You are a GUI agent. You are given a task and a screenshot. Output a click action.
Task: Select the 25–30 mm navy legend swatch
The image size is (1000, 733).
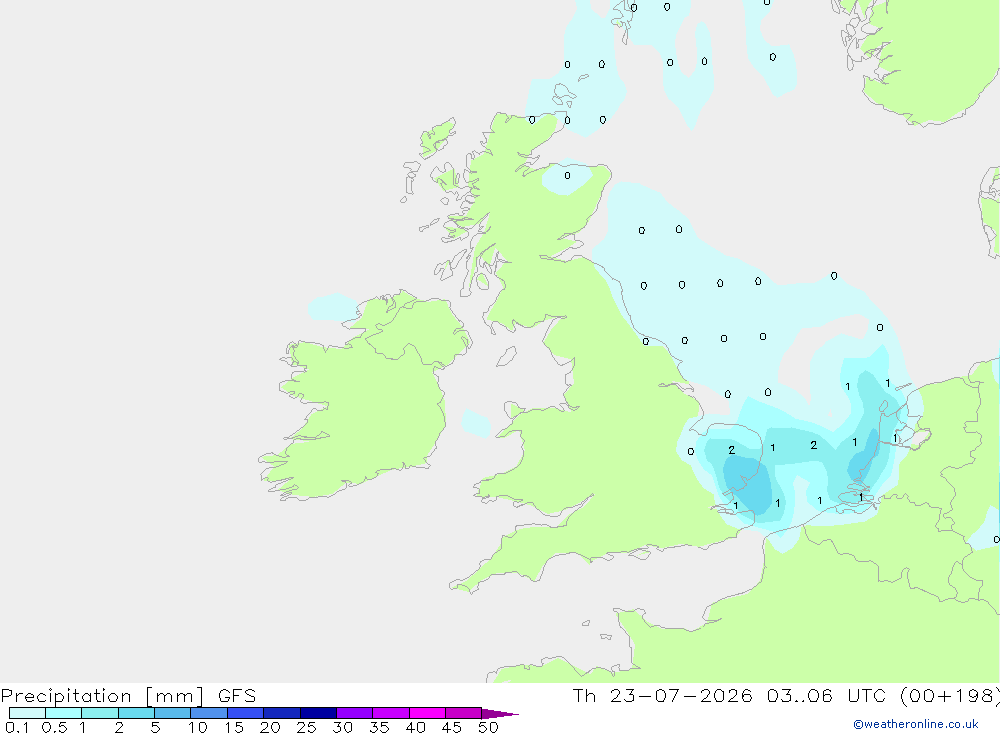318,713
